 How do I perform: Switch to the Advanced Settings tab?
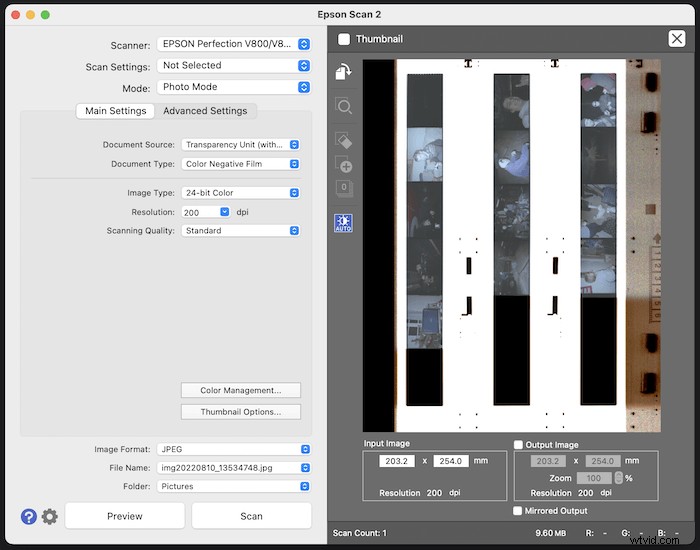(x=205, y=111)
